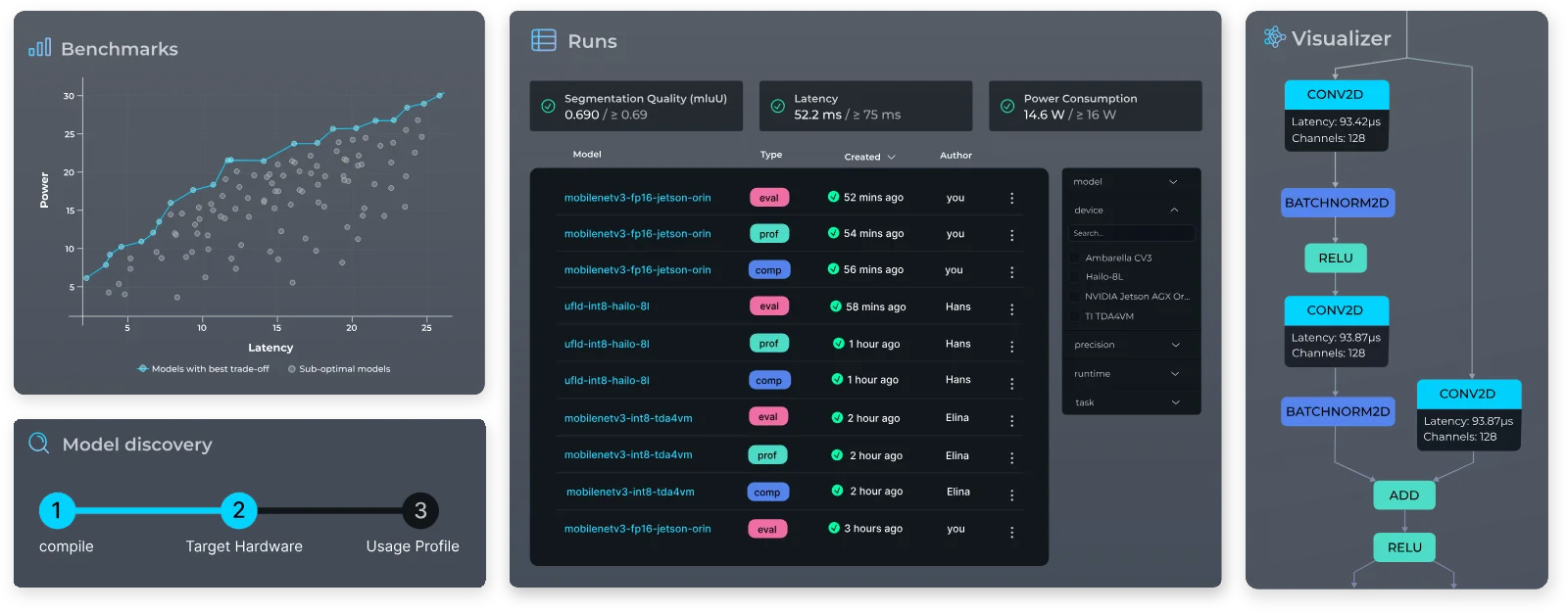The width and height of the screenshot is (1568, 613).
Task: Open row menu for tda4vm eval run
Action: point(1011,420)
